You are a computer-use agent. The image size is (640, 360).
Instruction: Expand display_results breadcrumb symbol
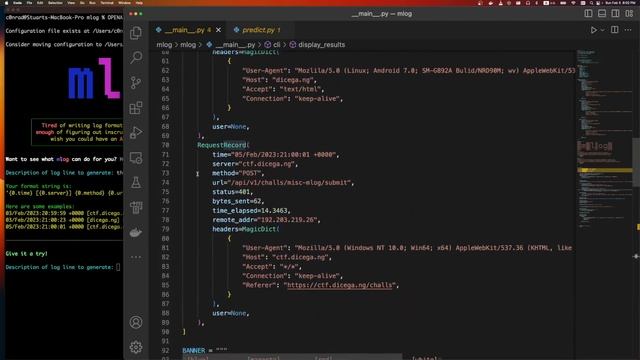tap(318, 44)
